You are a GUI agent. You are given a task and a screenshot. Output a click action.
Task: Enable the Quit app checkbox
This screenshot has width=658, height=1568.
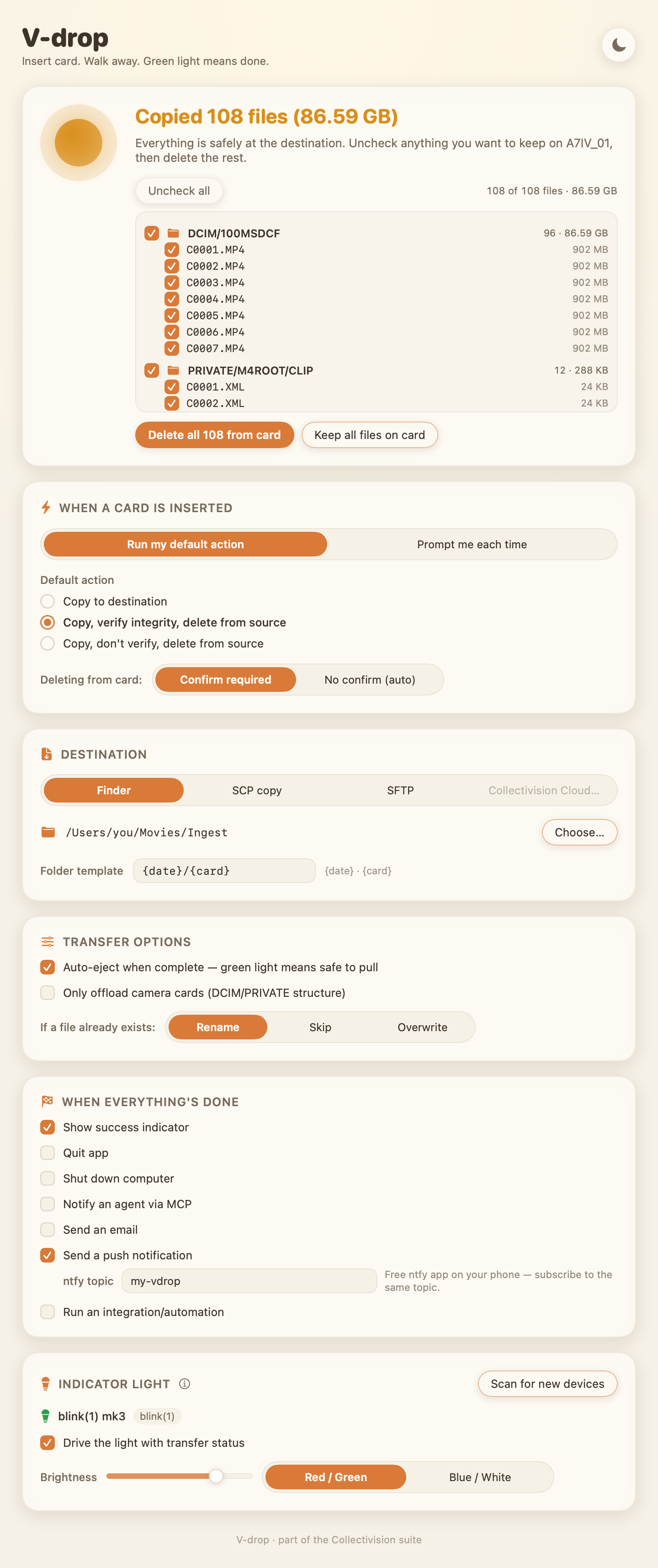coord(48,1153)
